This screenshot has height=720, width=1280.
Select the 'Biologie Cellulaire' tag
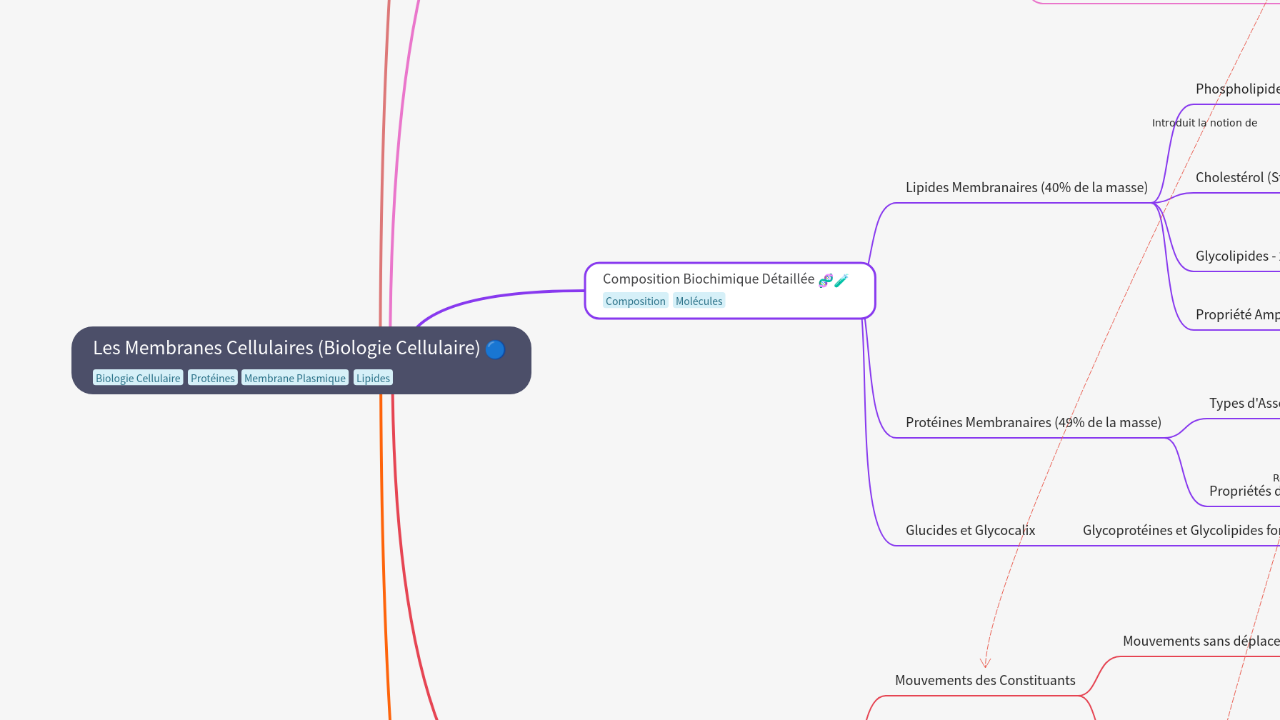[x=138, y=377]
